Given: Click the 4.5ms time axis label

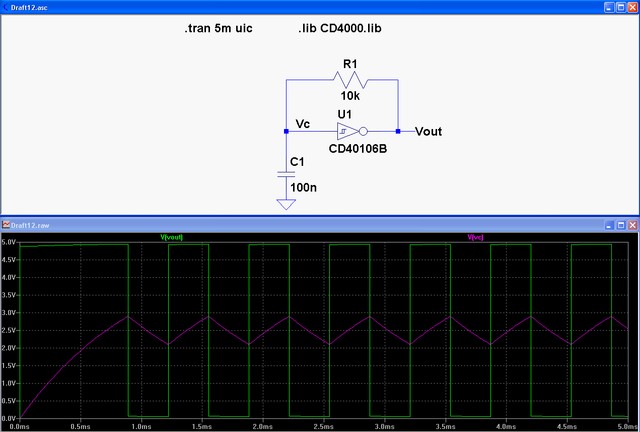Looking at the screenshot, I should pos(567,427).
